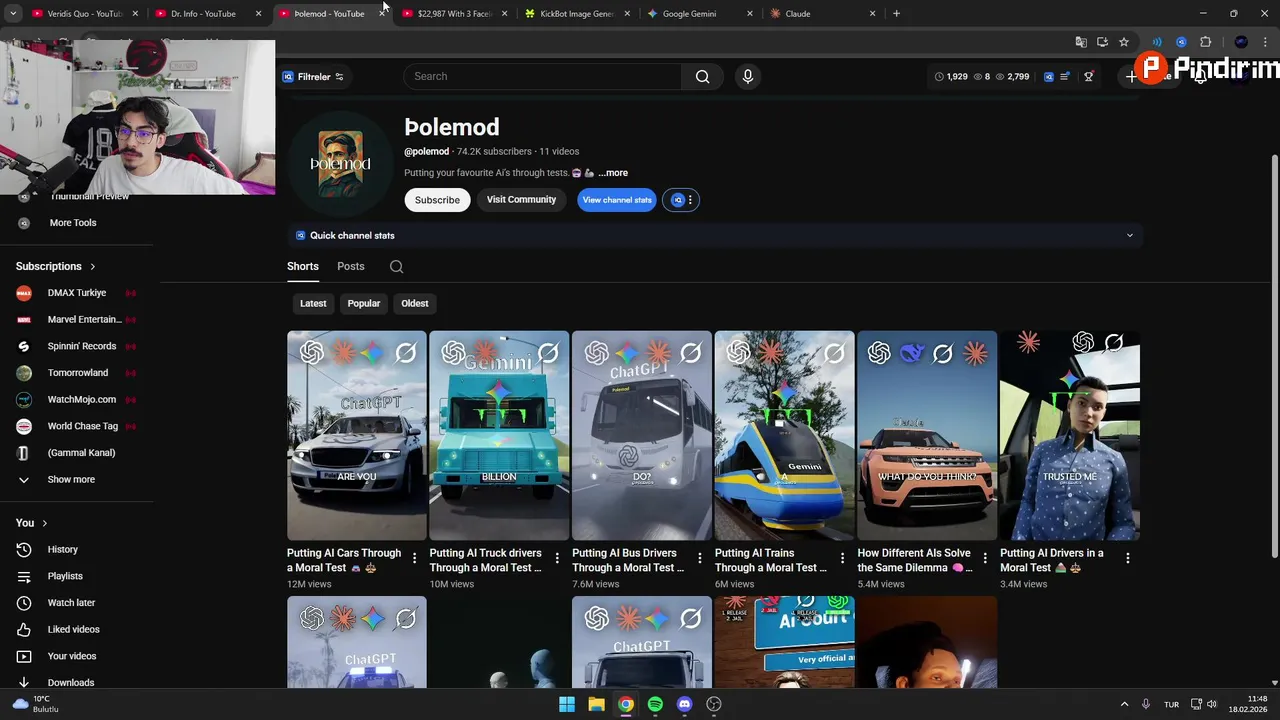The width and height of the screenshot is (1280, 720).
Task: Open Chrome three-dot menu
Action: (1264, 42)
